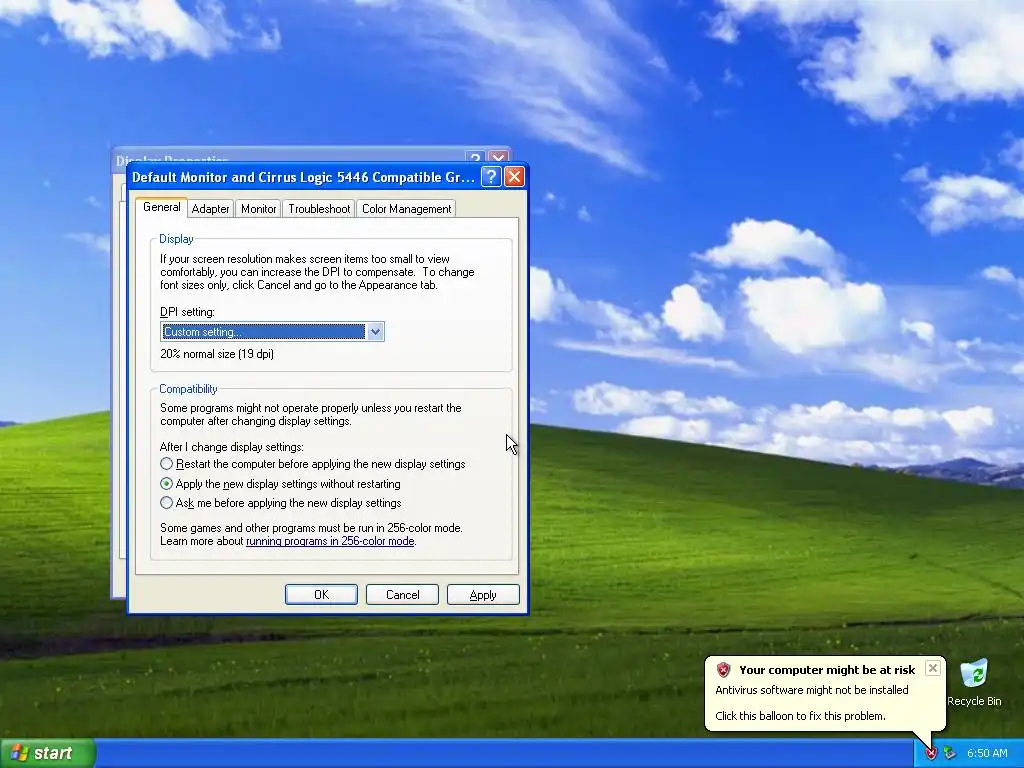This screenshot has height=768, width=1024.
Task: Open the Start menu
Action: [x=48, y=753]
